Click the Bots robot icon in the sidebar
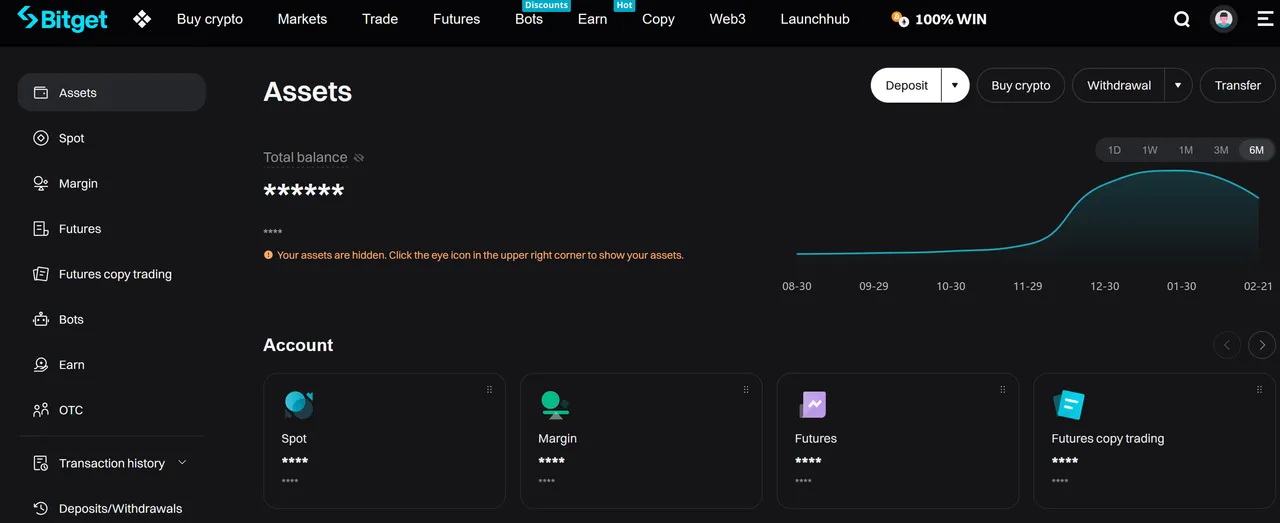Viewport: 1280px width, 523px height. [41, 320]
